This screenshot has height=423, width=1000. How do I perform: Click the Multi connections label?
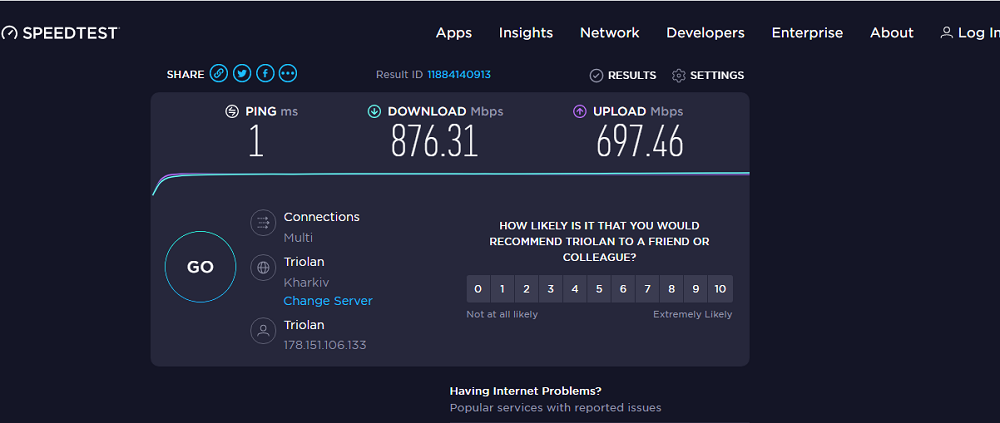tap(298, 237)
